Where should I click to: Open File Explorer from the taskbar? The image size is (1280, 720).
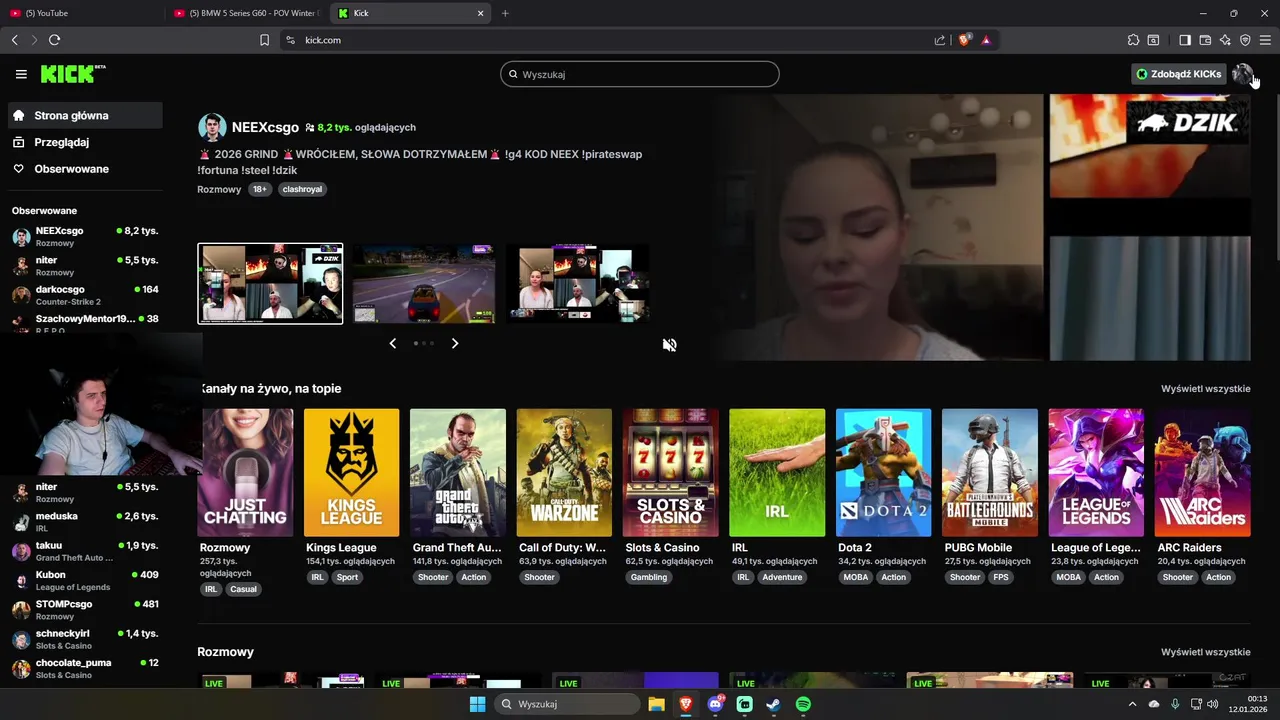[x=656, y=704]
